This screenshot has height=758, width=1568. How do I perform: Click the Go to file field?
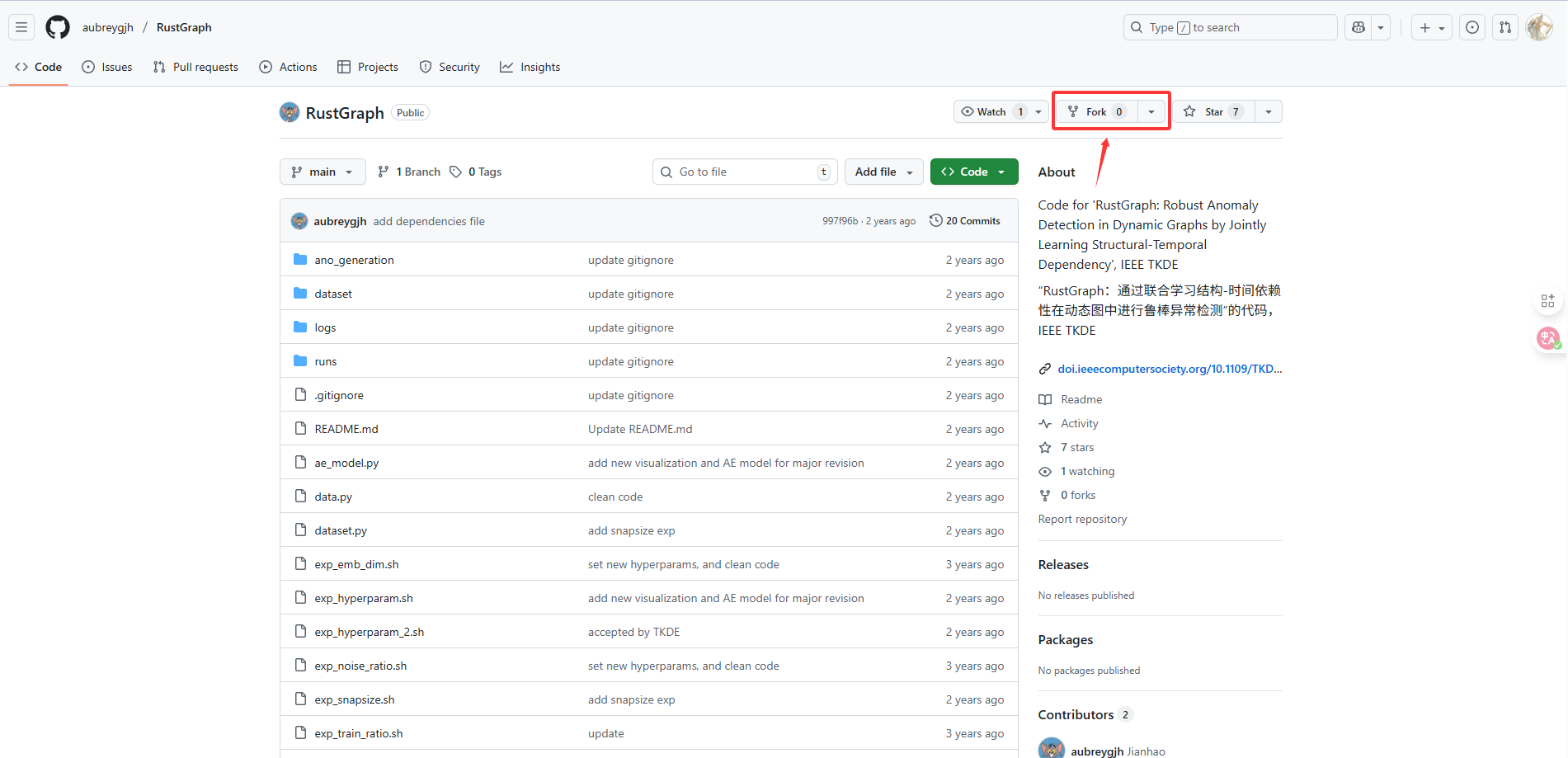tap(745, 172)
